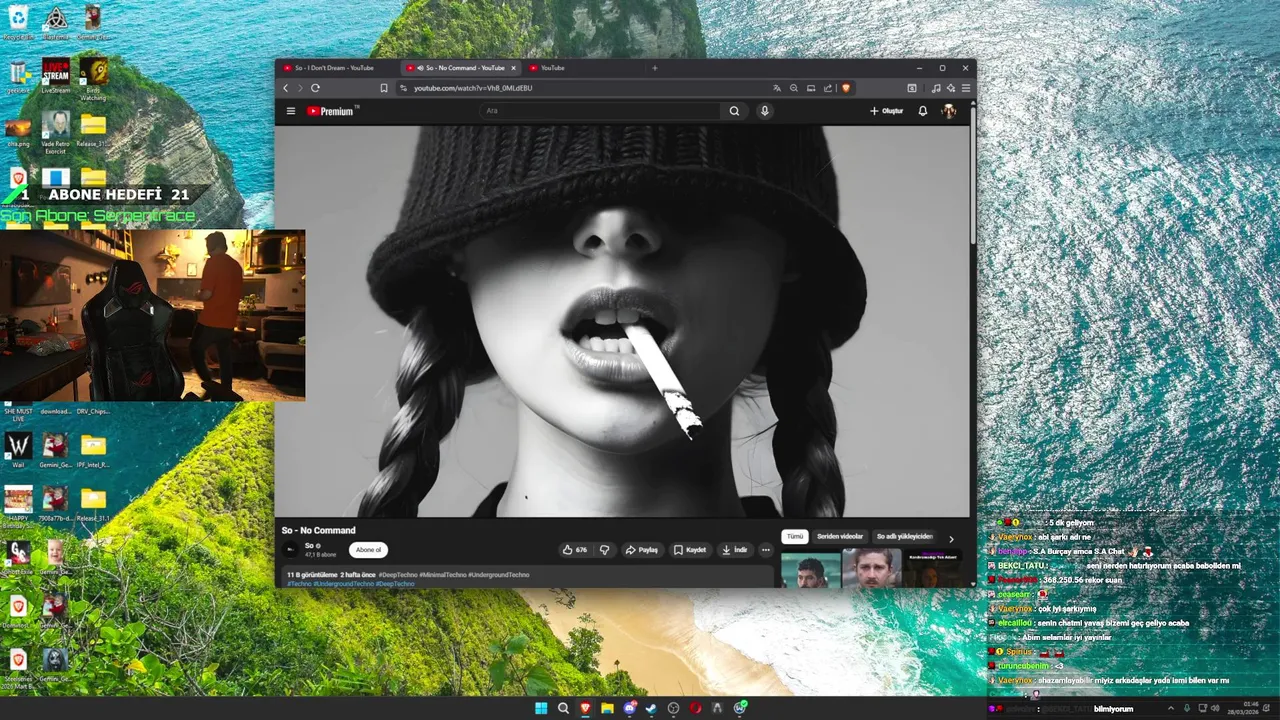Open a new browser tab
The height and width of the screenshot is (720, 1280).
(655, 68)
